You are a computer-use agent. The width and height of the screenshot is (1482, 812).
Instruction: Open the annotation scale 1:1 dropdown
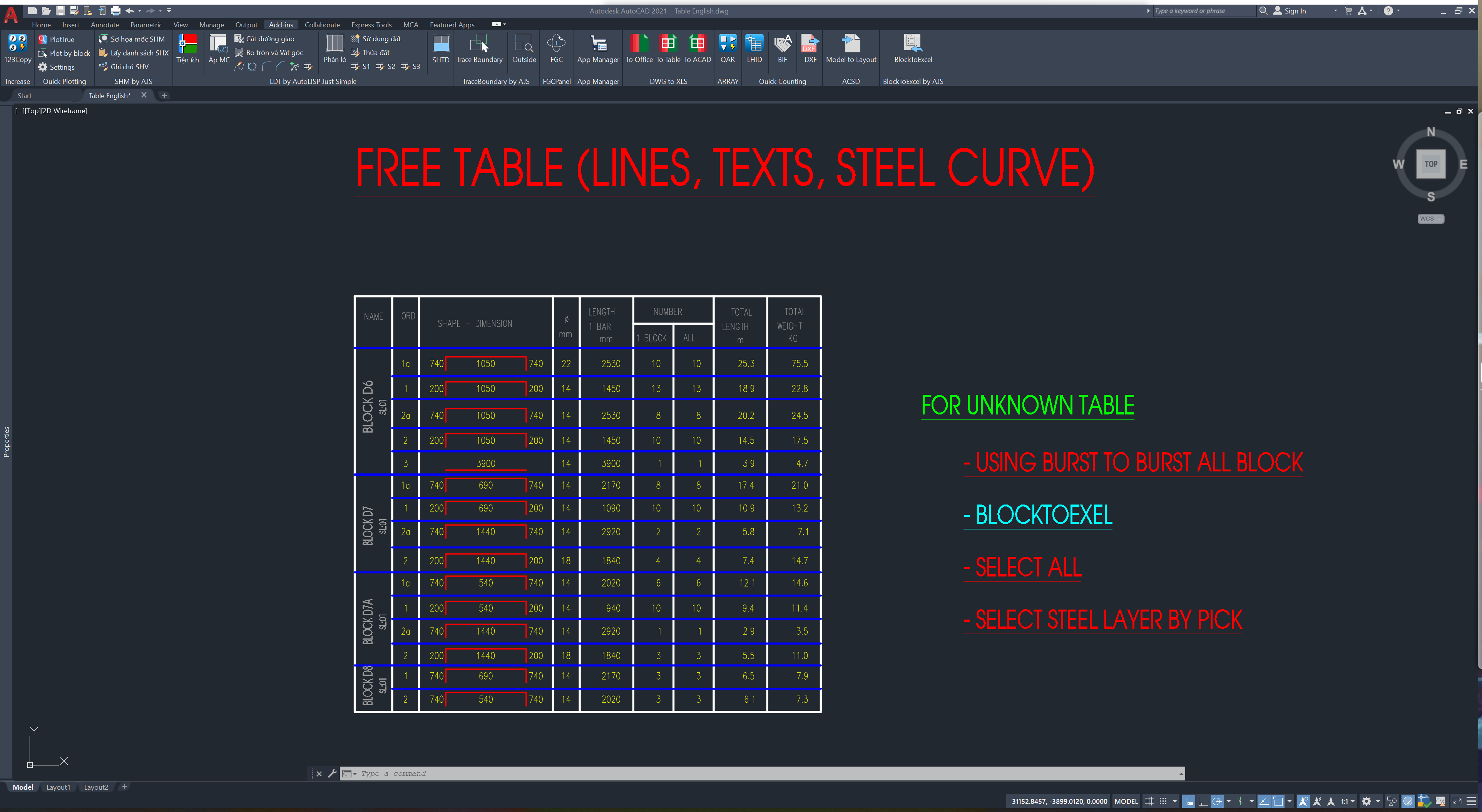pos(1348,801)
